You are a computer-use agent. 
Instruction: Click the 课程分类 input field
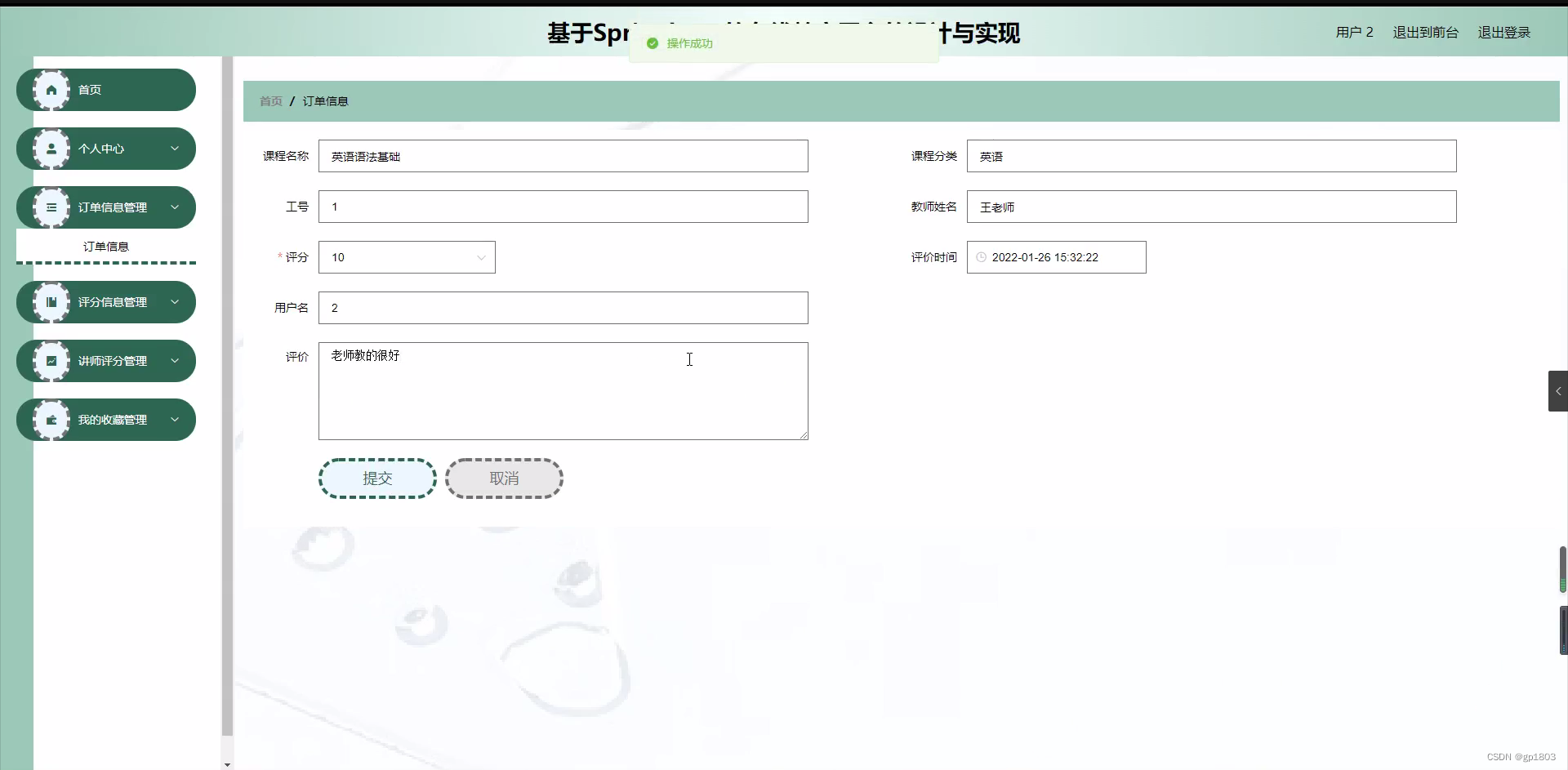point(1212,156)
